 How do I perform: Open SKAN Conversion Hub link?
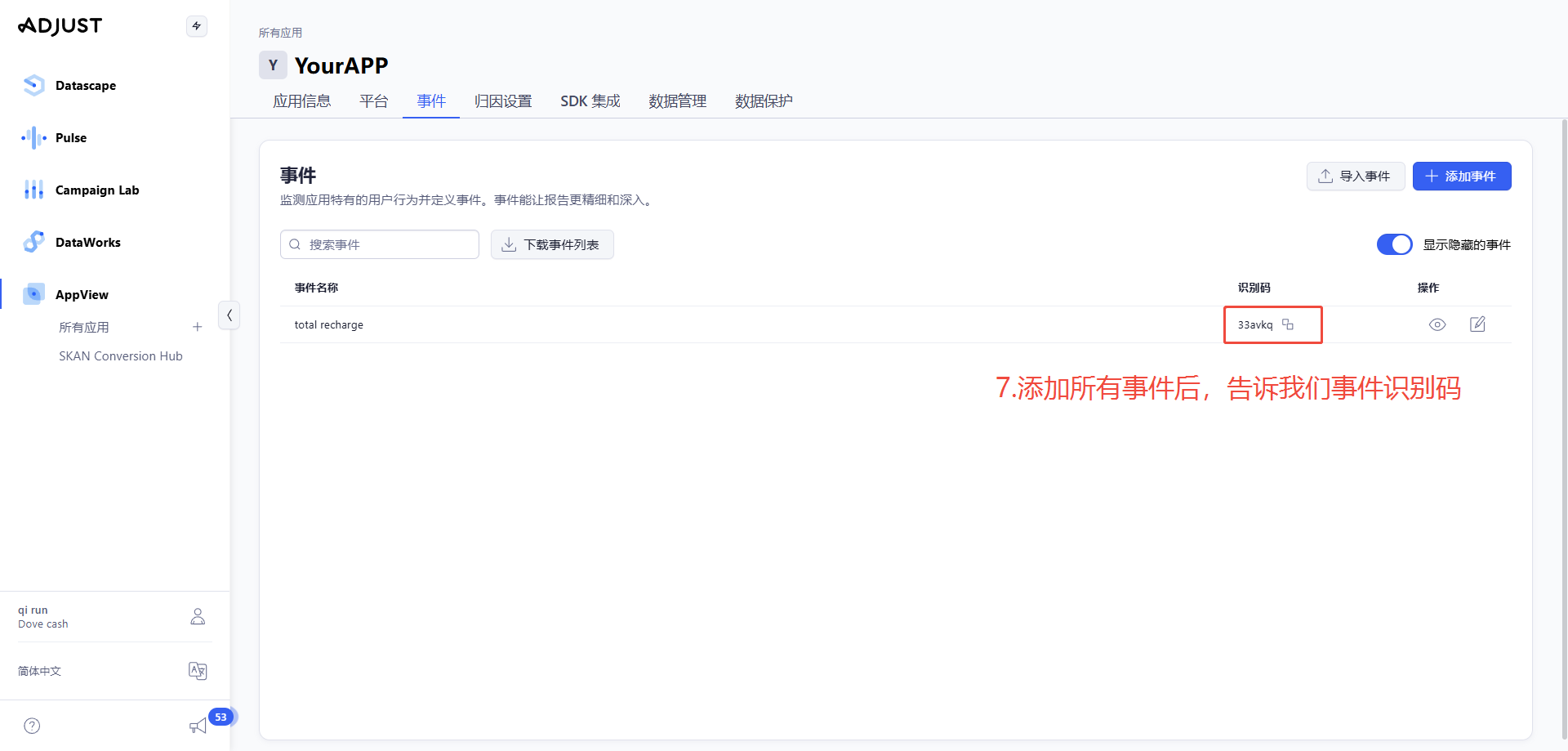click(x=121, y=356)
